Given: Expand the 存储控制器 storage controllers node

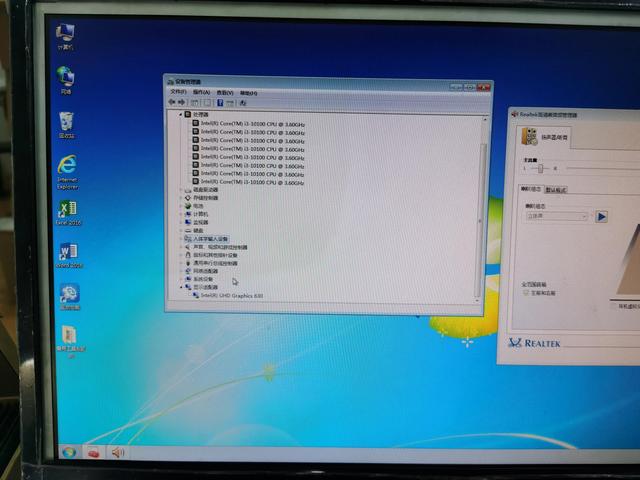Looking at the screenshot, I should (181, 198).
